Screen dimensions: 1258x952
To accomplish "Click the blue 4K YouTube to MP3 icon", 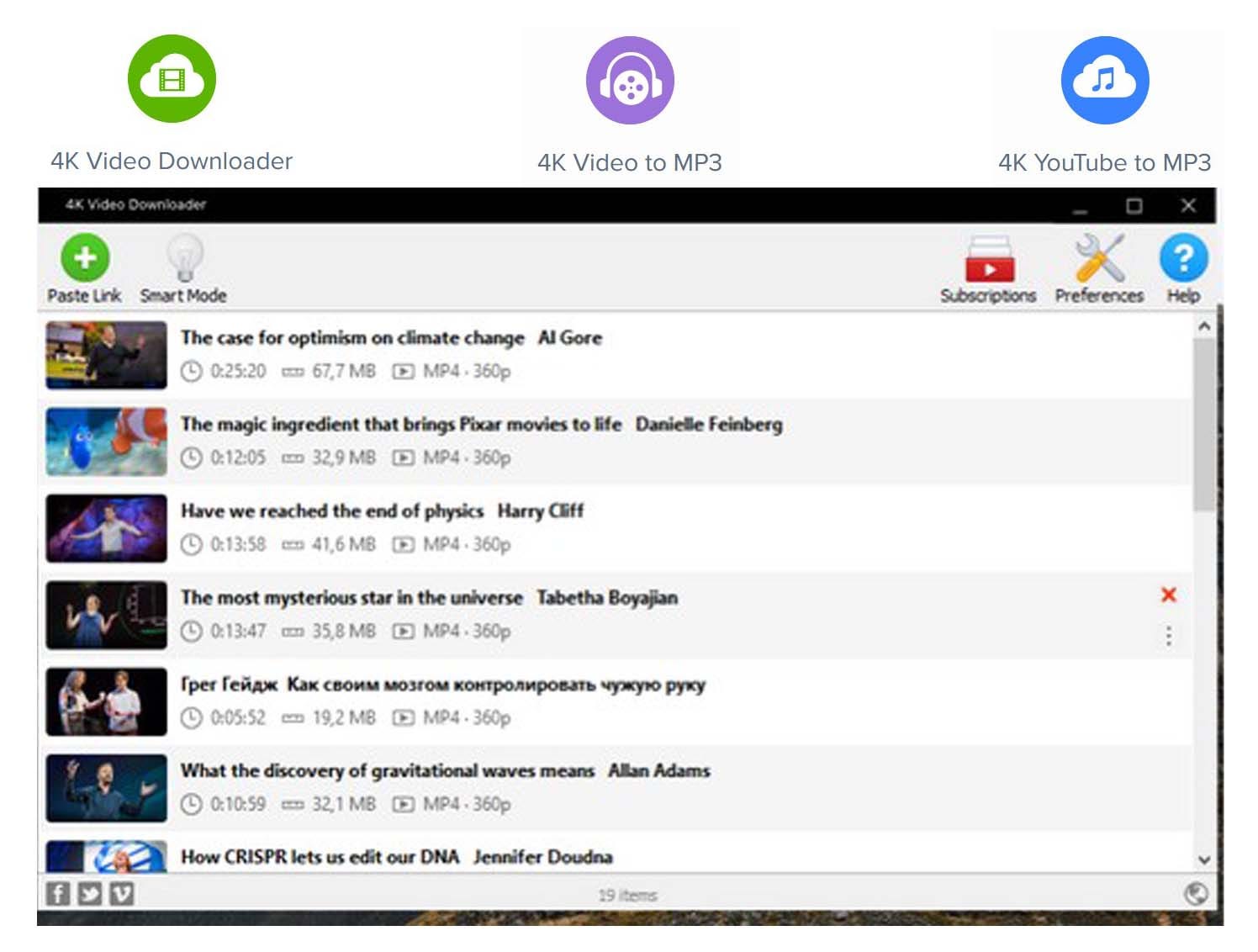I will click(1104, 80).
